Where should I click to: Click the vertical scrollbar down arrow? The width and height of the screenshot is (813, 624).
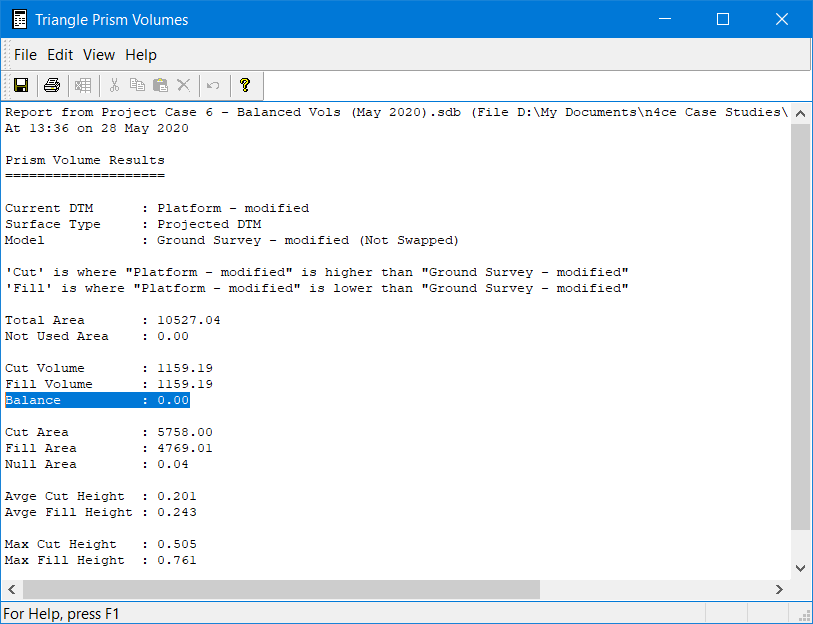click(800, 567)
